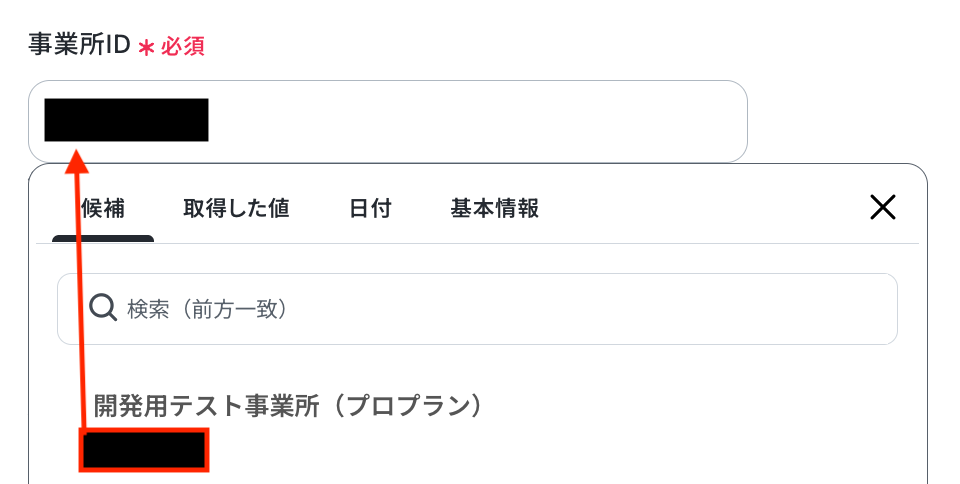This screenshot has height=484, width=960.
Task: Open the 取得した値 tab
Action: [236, 208]
